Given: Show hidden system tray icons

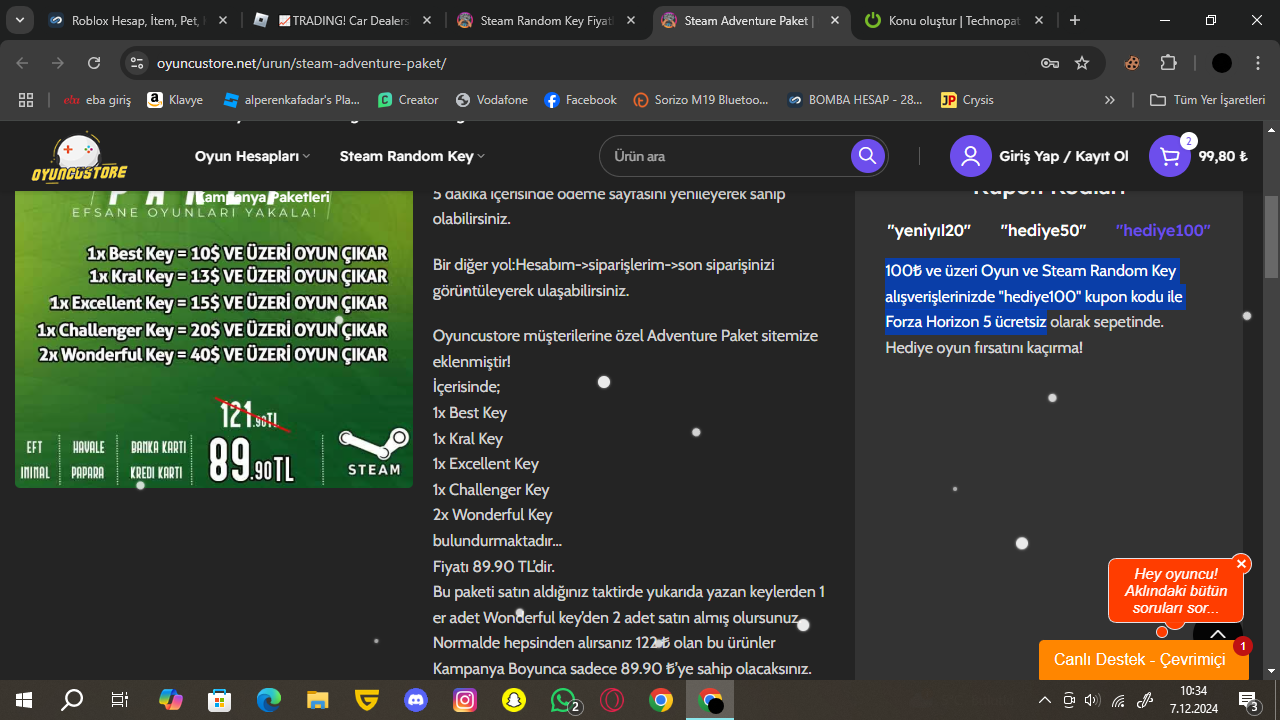Looking at the screenshot, I should [x=1045, y=700].
